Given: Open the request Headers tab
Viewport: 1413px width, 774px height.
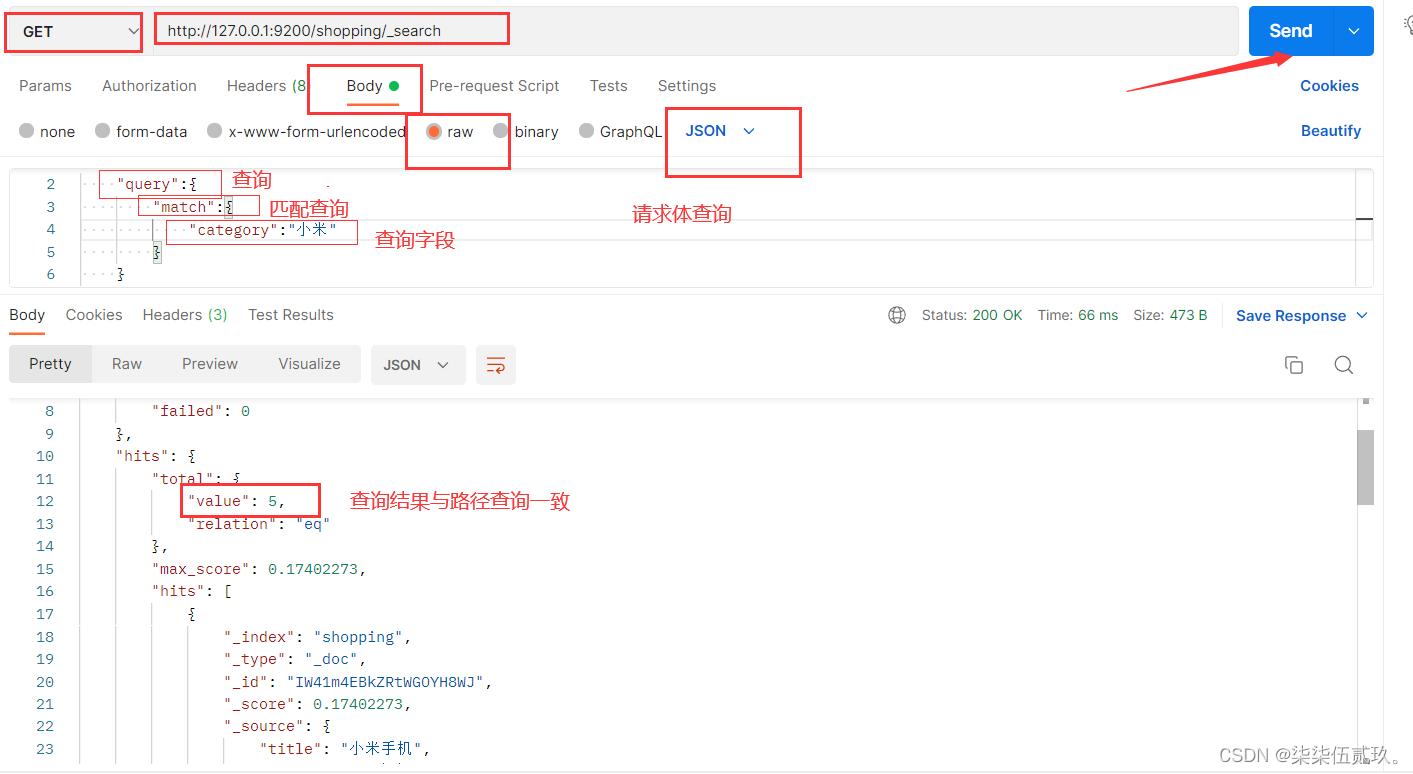Looking at the screenshot, I should click(x=267, y=86).
